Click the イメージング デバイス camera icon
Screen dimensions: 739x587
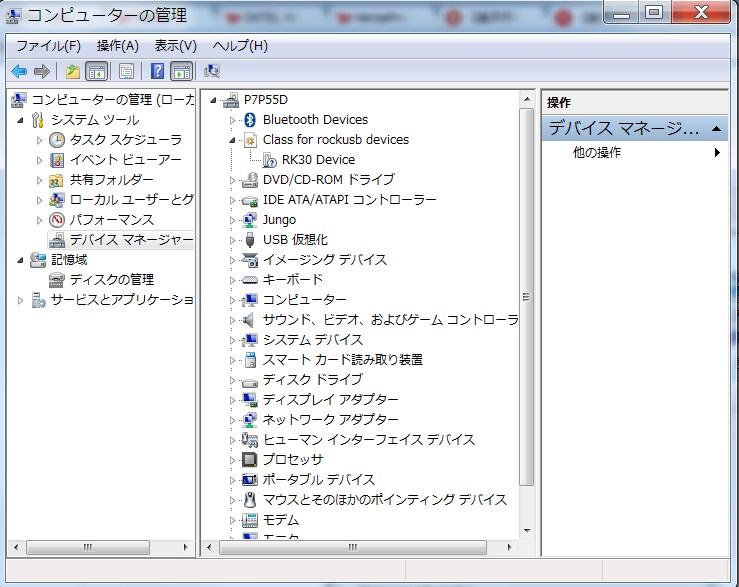pos(250,260)
